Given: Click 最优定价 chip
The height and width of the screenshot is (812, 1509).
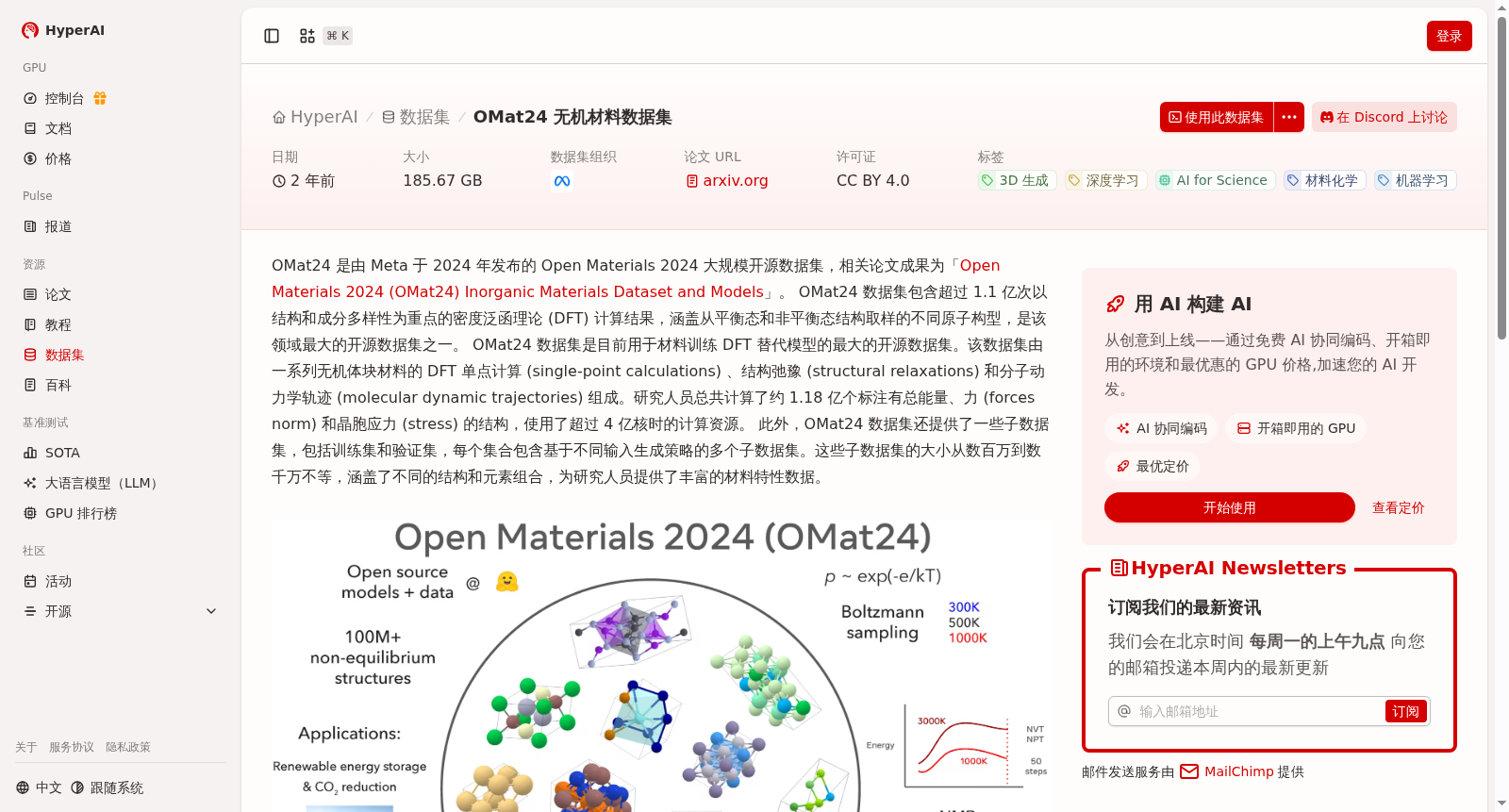Looking at the screenshot, I should 1152,466.
